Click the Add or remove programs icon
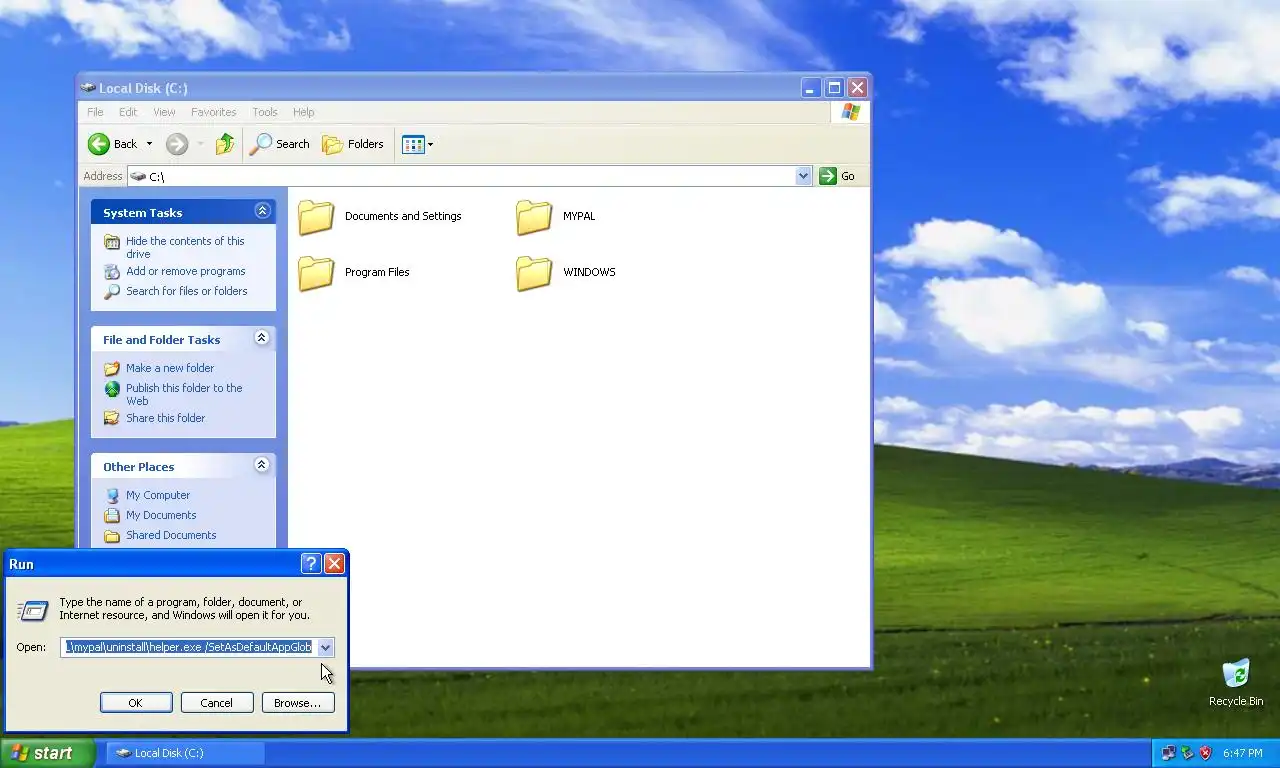 click(x=112, y=271)
